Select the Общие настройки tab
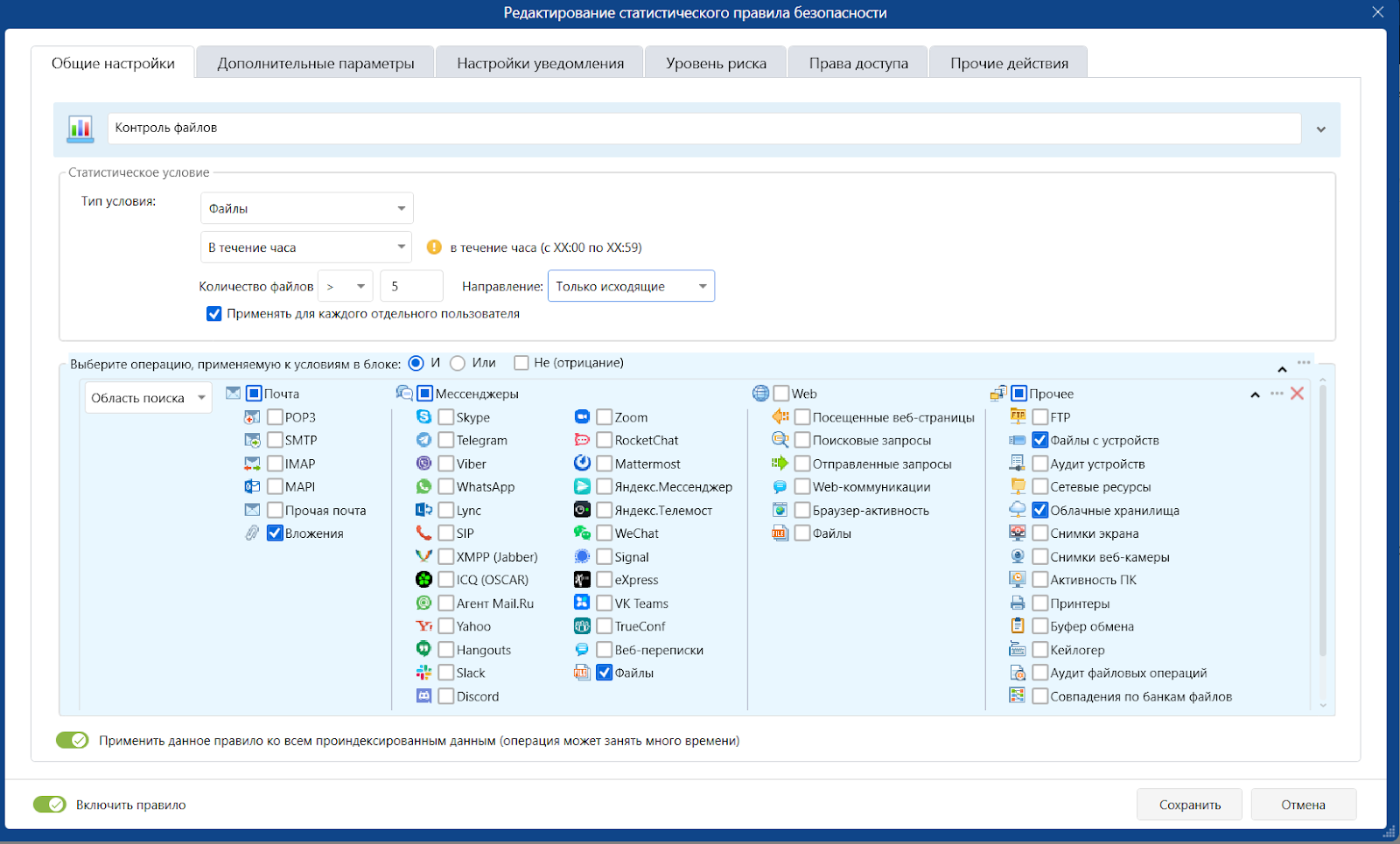Screen dimensions: 1400x844 point(113,63)
